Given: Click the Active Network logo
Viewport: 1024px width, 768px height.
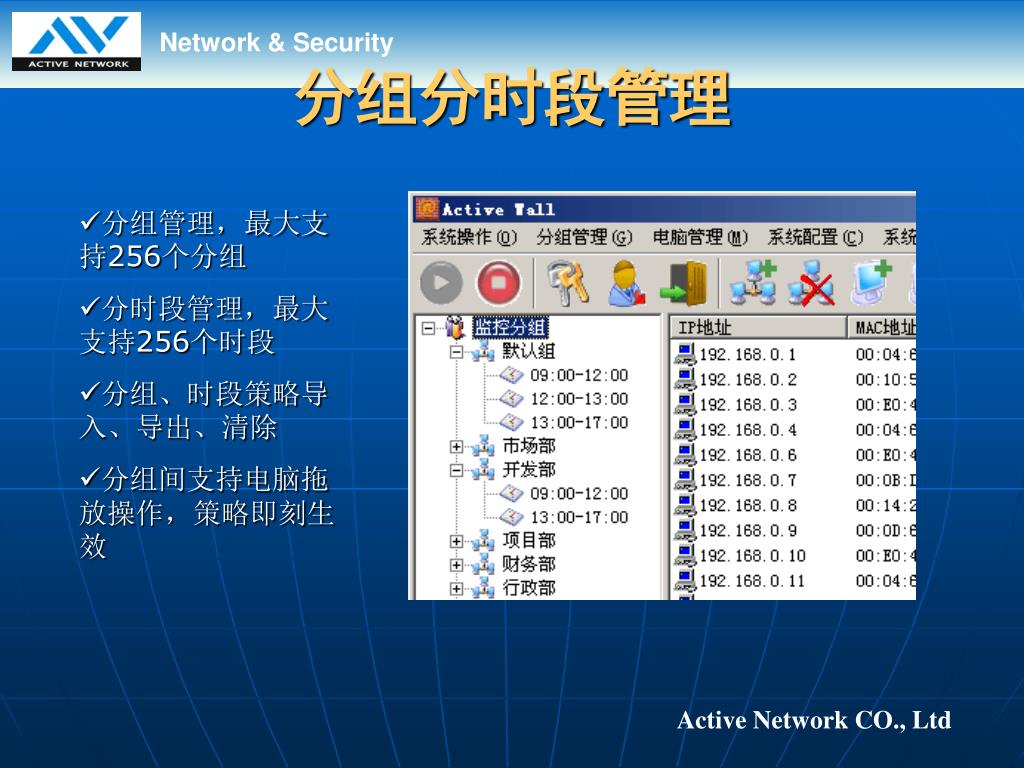Looking at the screenshot, I should 76,41.
